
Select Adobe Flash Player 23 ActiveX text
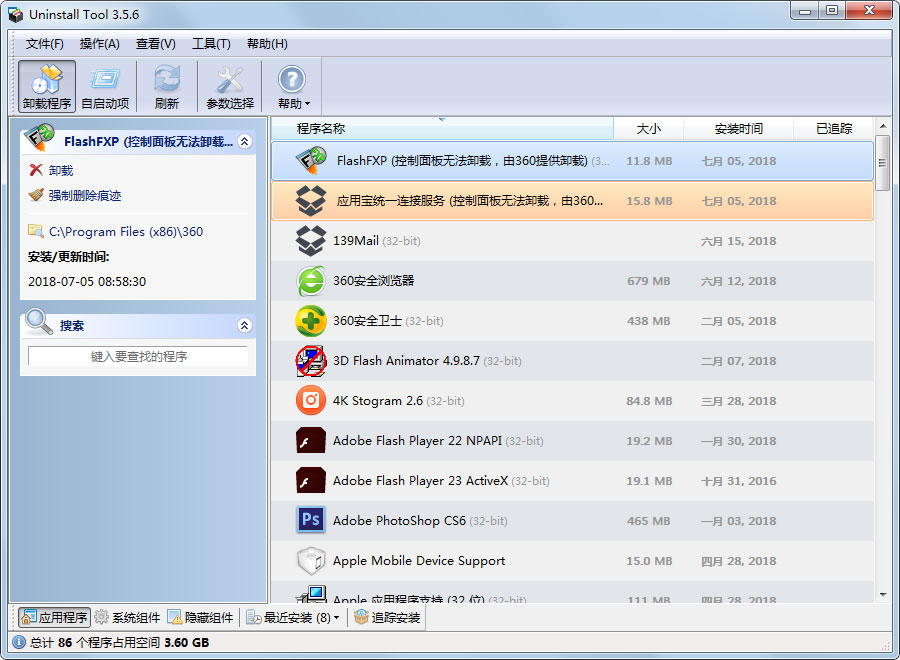[420, 481]
